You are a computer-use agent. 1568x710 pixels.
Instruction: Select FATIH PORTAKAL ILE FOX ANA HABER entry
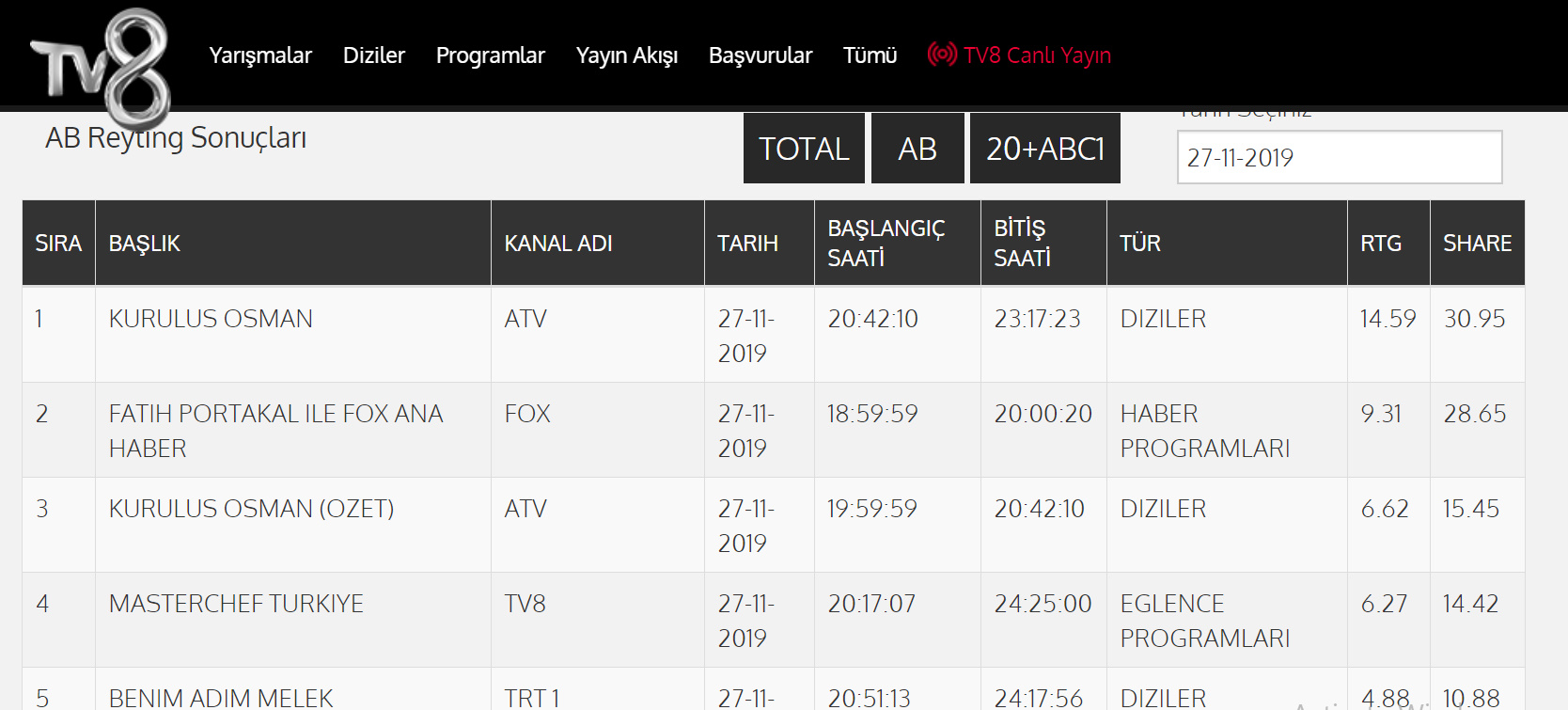pyautogui.click(x=275, y=430)
